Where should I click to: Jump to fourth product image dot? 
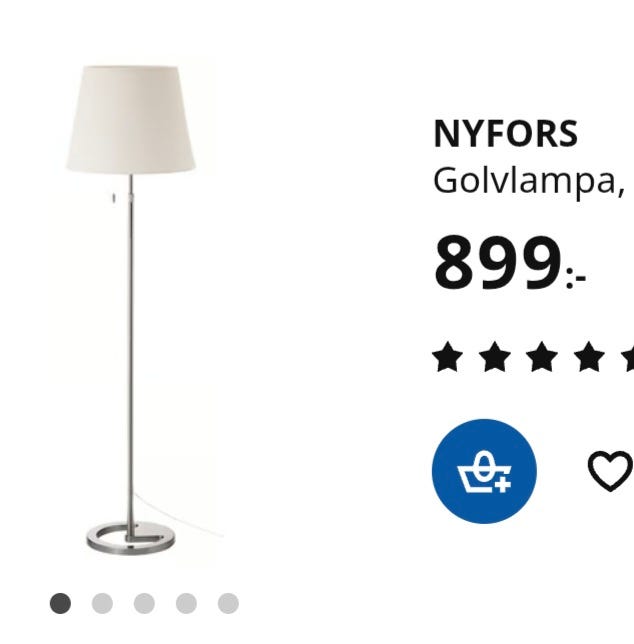point(186,603)
